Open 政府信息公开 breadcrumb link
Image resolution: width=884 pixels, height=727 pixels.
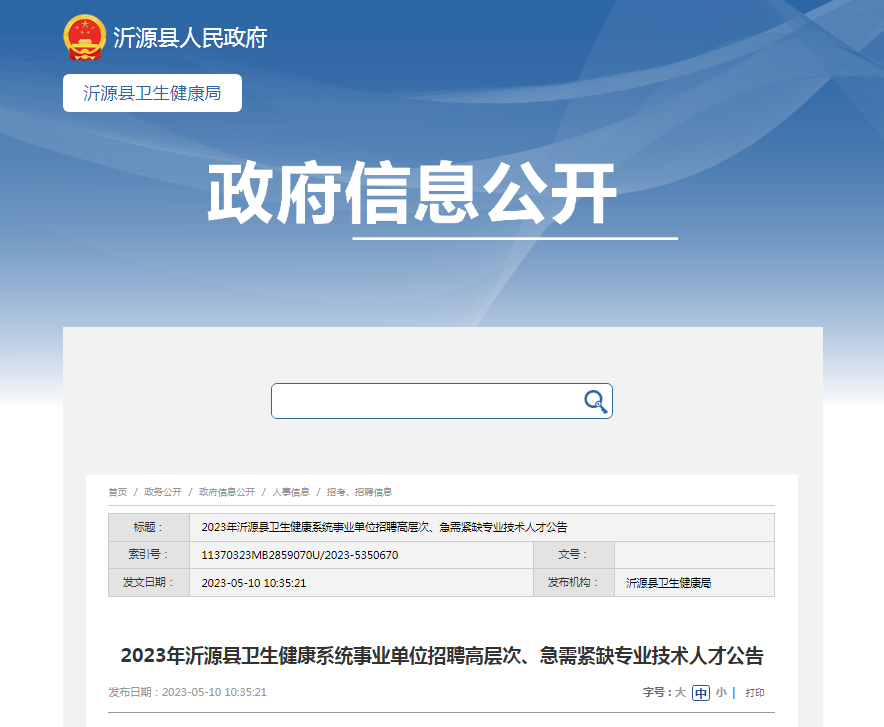[227, 492]
